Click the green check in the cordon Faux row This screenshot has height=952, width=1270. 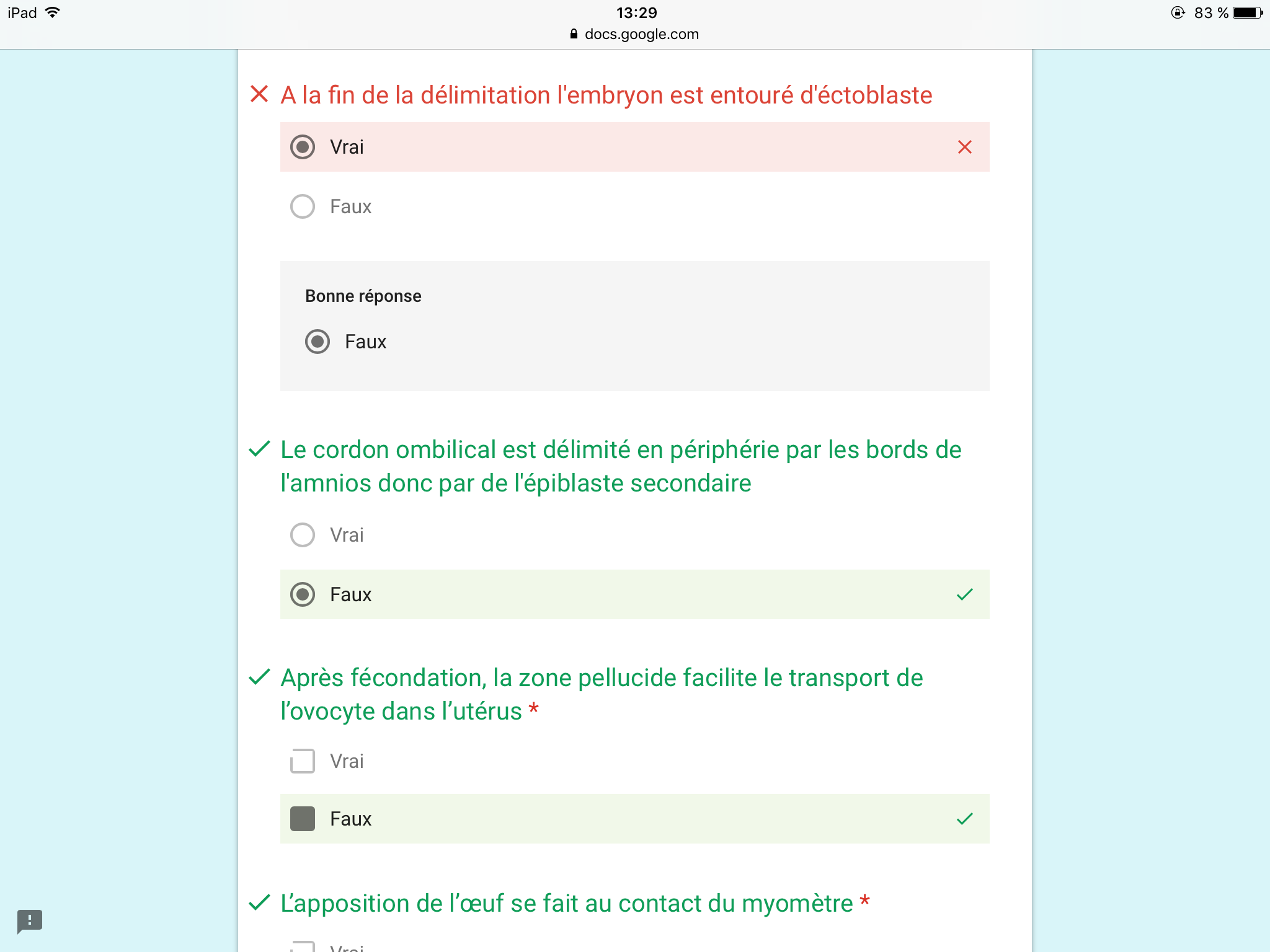coord(964,594)
